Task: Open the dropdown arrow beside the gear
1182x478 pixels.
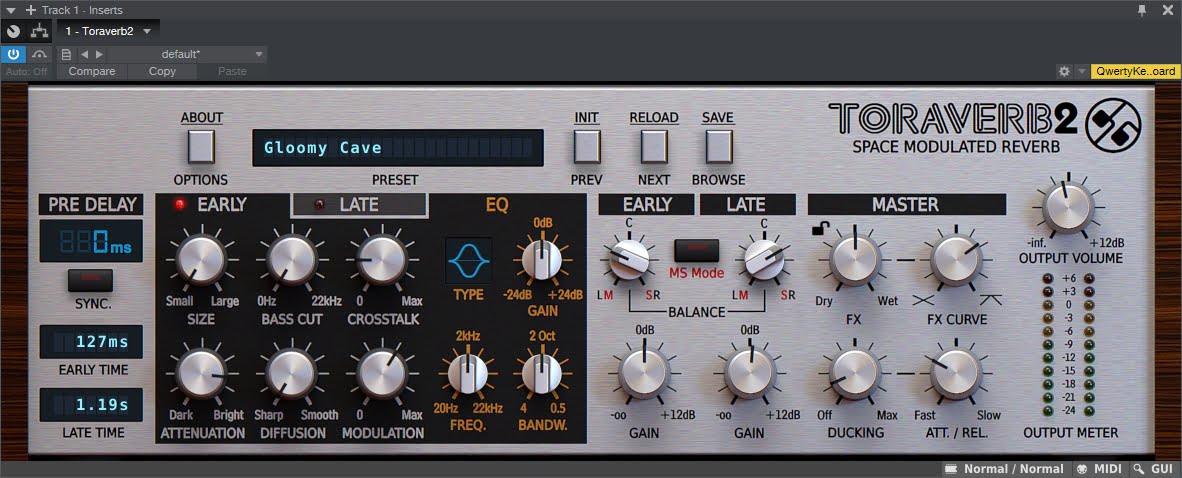Action: pyautogui.click(x=1081, y=71)
